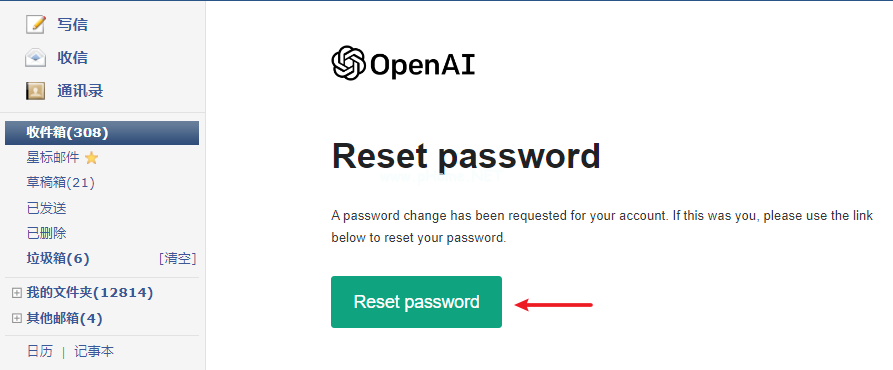Click the OpenAI logo in the email
The width and height of the screenshot is (893, 370).
(x=403, y=63)
